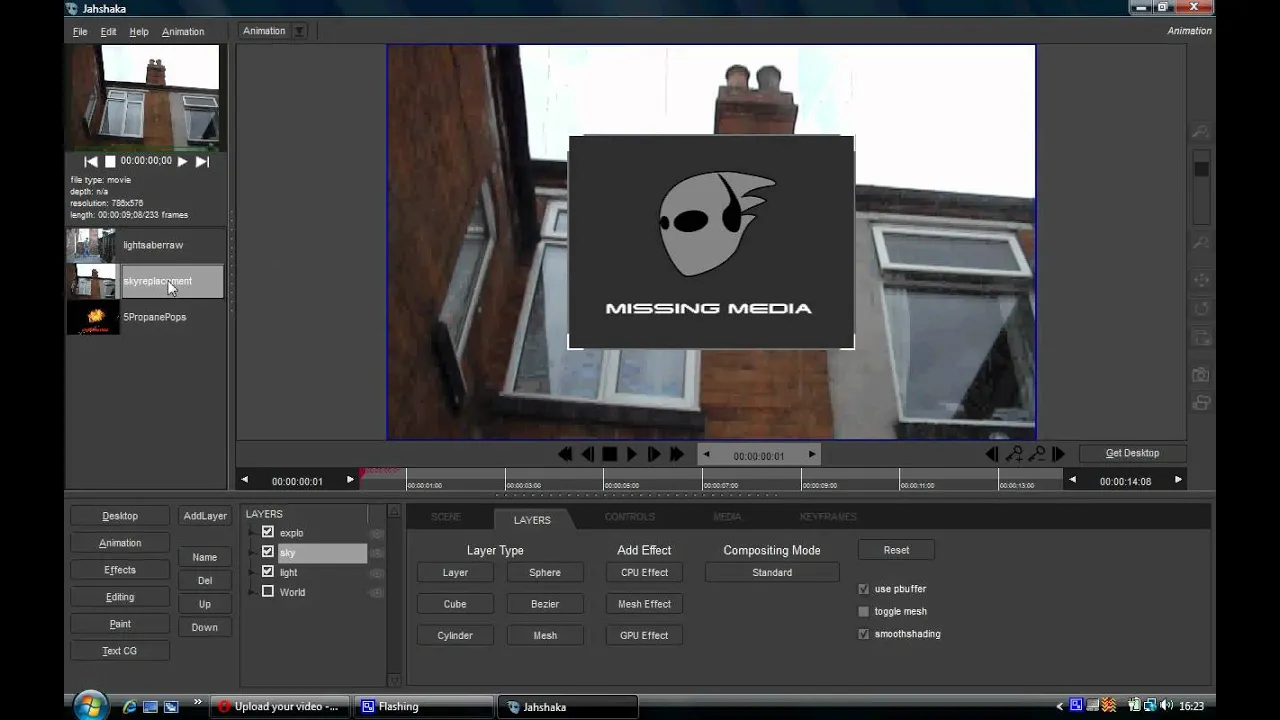Open the File menu

coord(80,32)
